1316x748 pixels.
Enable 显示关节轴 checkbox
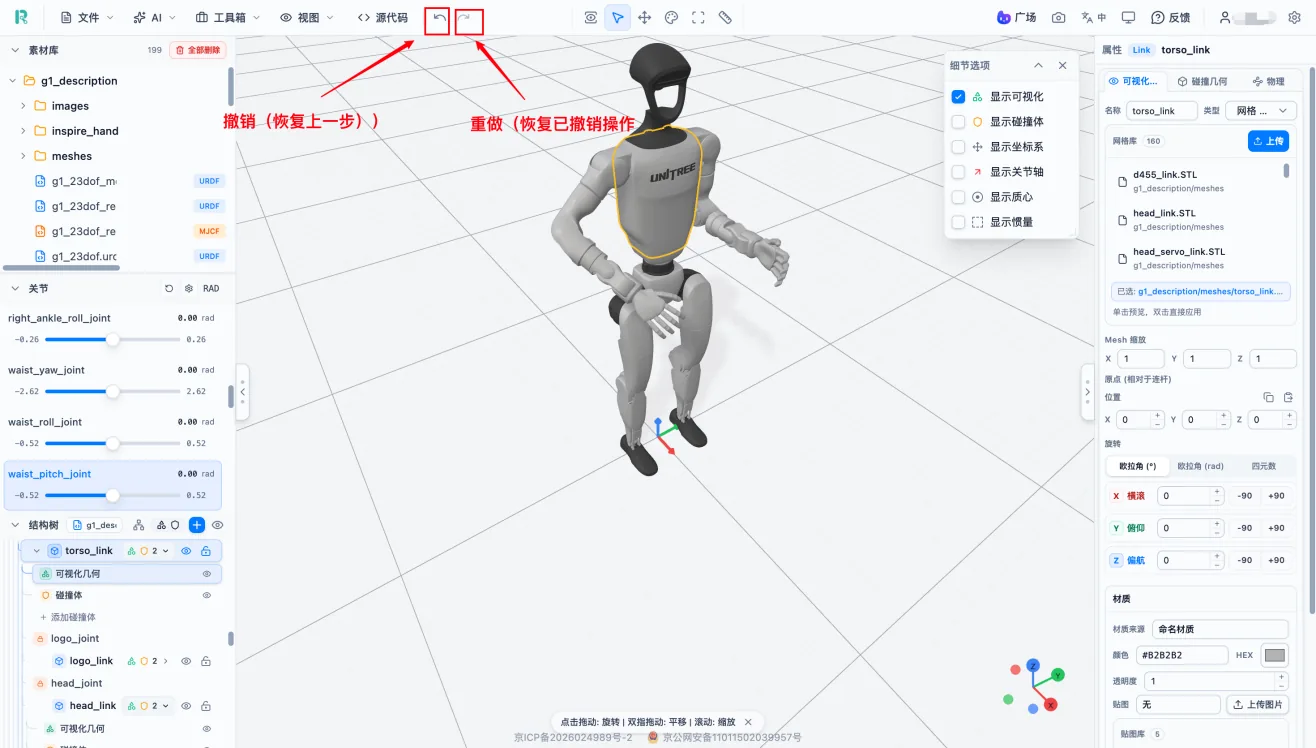(958, 172)
